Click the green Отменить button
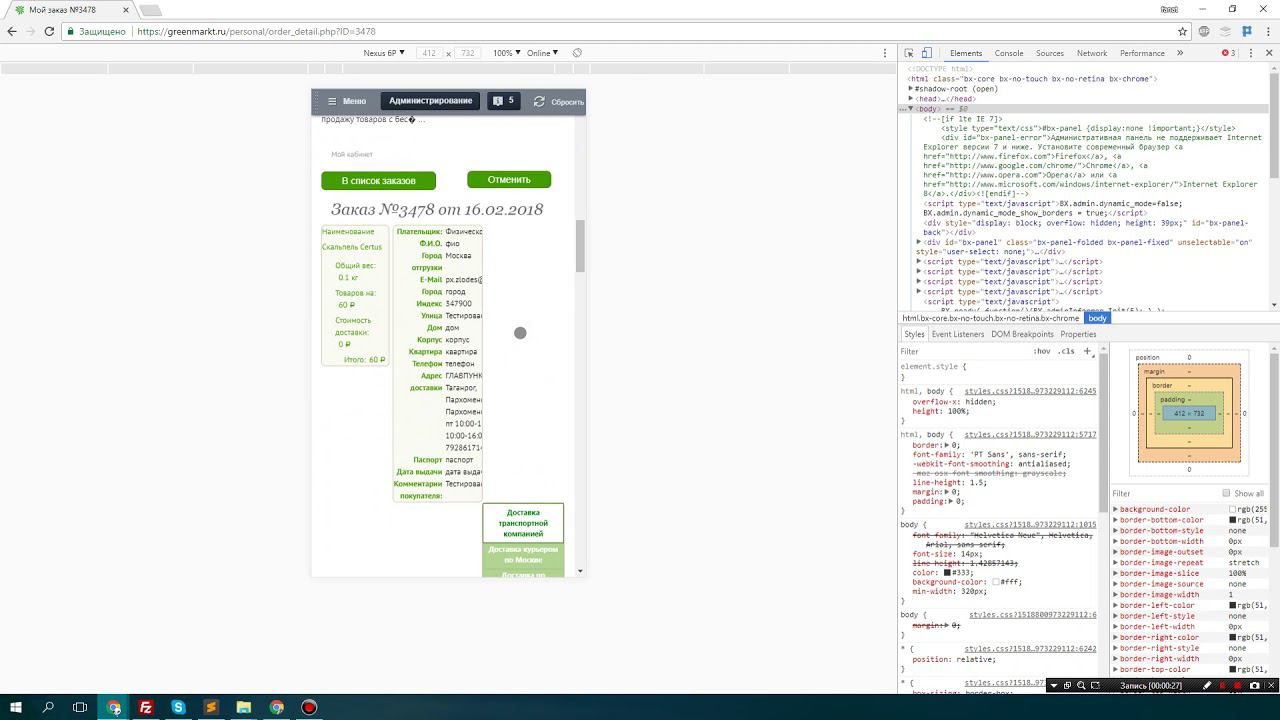This screenshot has height=720, width=1280. (509, 180)
